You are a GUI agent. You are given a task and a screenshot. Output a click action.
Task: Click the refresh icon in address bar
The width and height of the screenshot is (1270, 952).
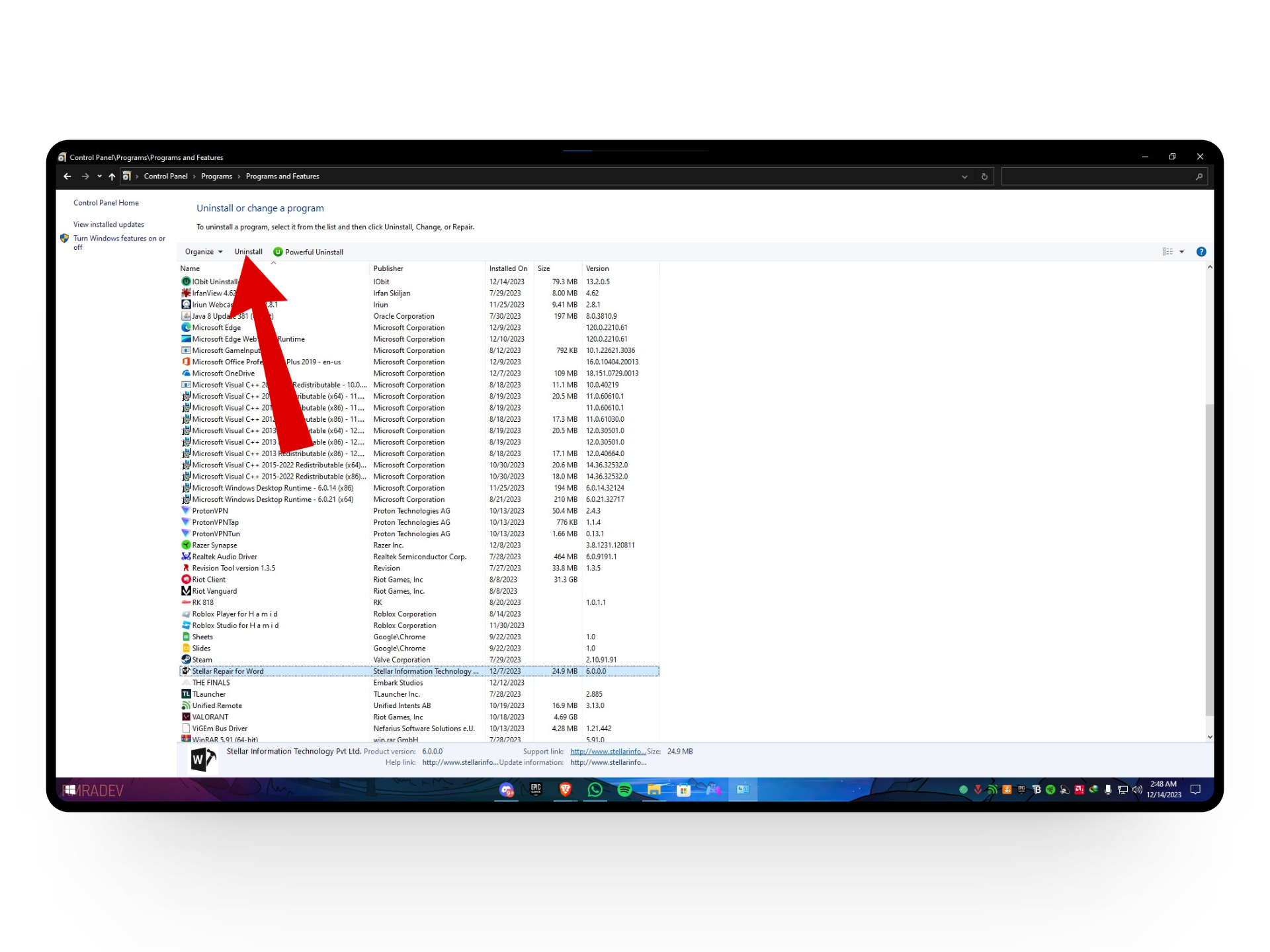pos(984,177)
